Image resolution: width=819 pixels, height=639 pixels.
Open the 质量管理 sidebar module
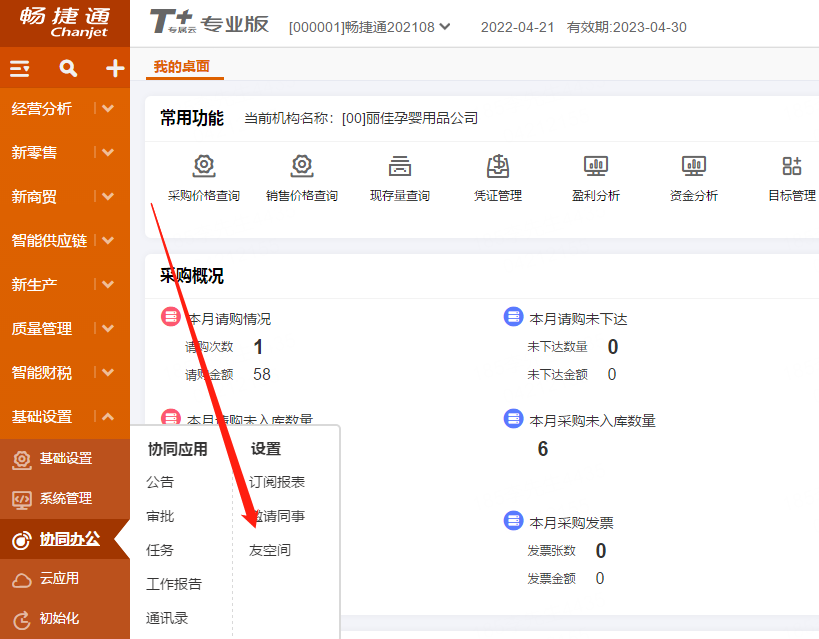point(42,328)
